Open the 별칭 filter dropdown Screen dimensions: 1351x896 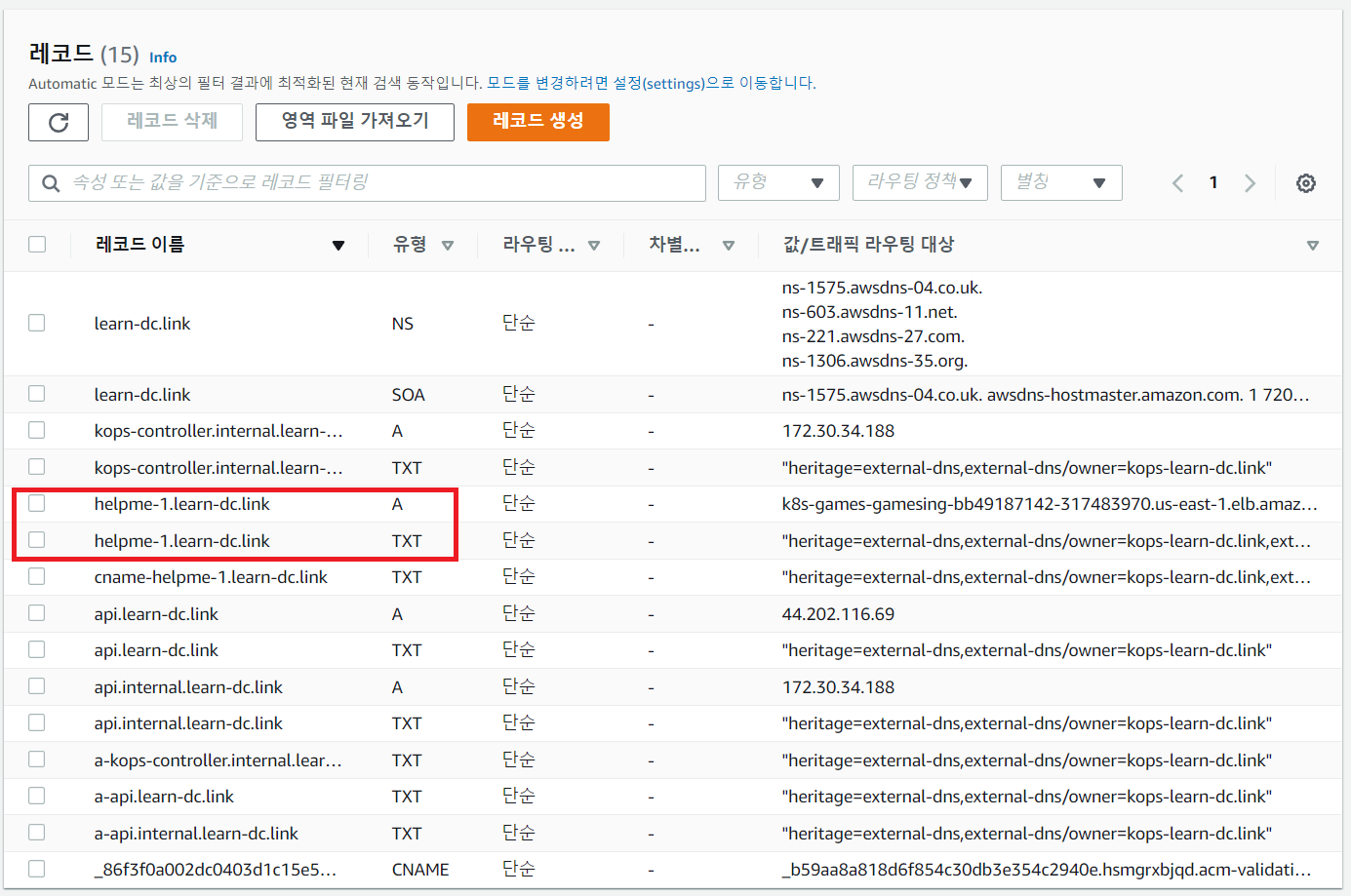coord(1060,182)
